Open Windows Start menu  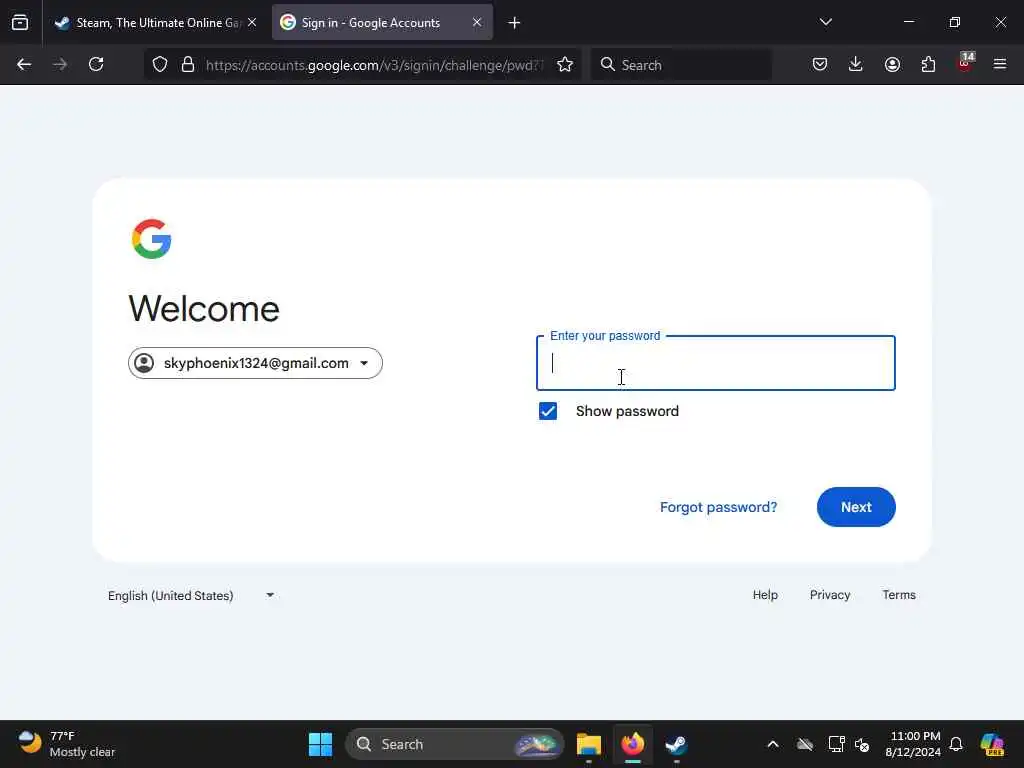coord(320,744)
